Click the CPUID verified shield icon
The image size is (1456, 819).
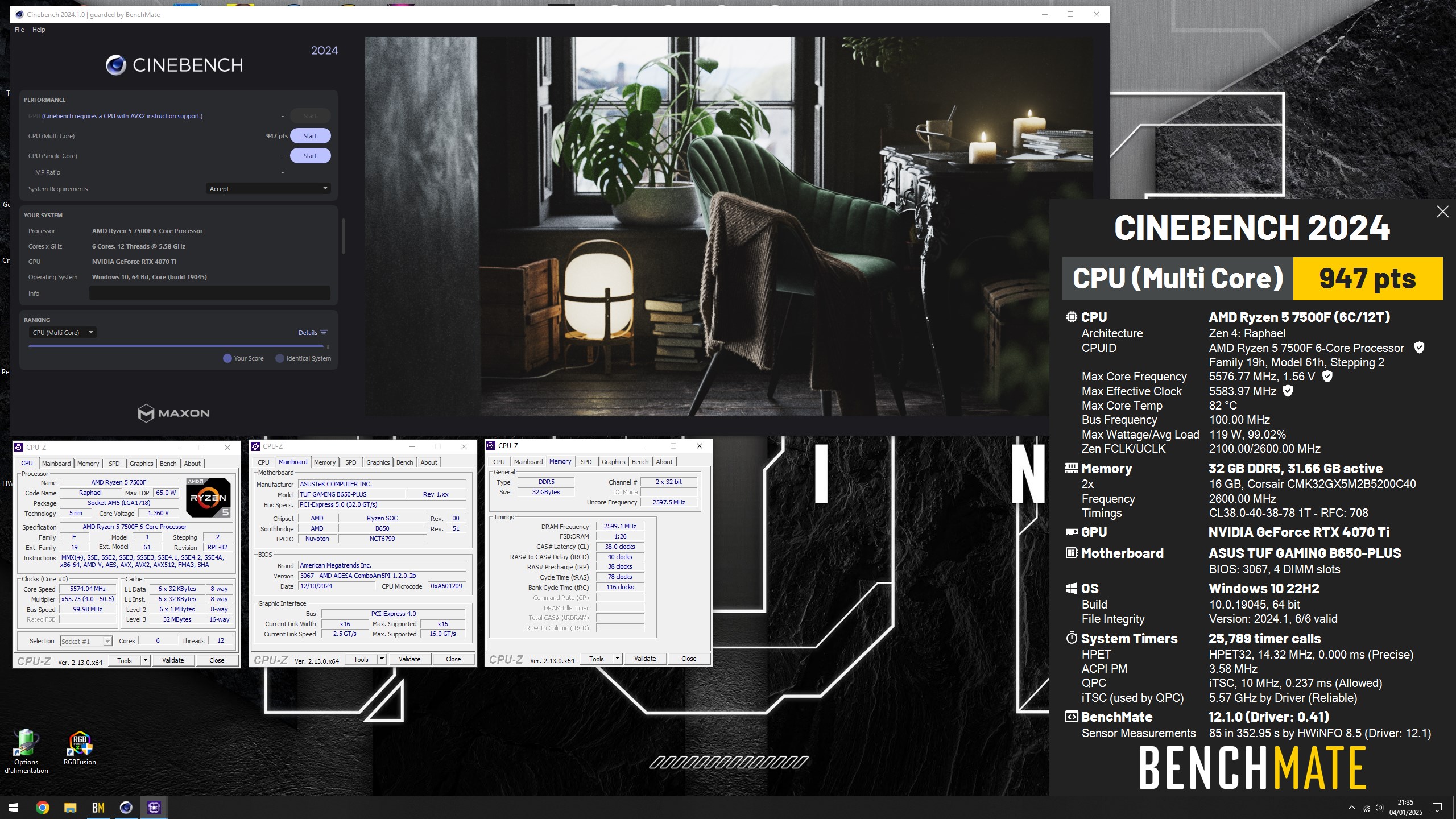(x=1419, y=348)
